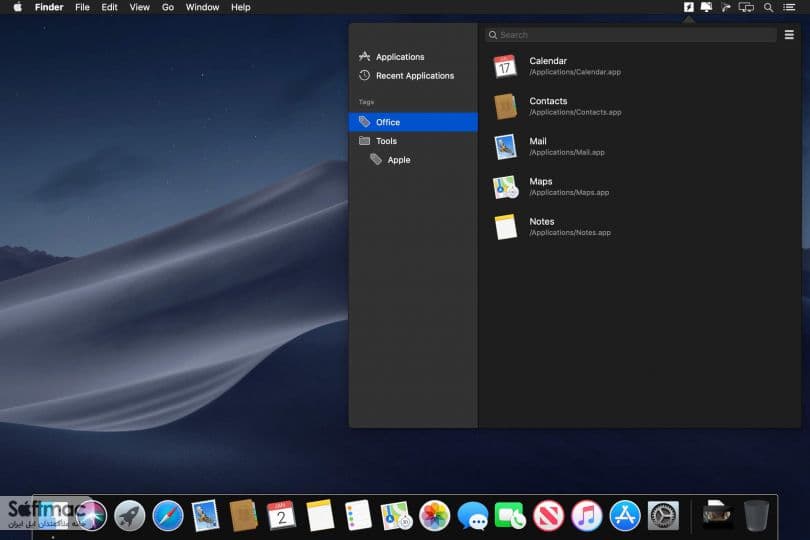The height and width of the screenshot is (540, 810).
Task: Open Messages from the Dock
Action: click(x=473, y=515)
